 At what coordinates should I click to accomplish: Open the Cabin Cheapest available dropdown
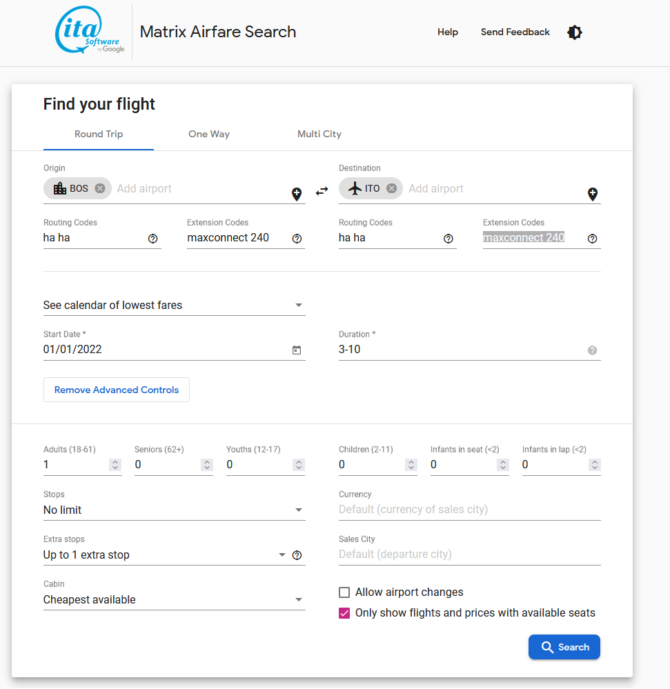click(x=174, y=599)
